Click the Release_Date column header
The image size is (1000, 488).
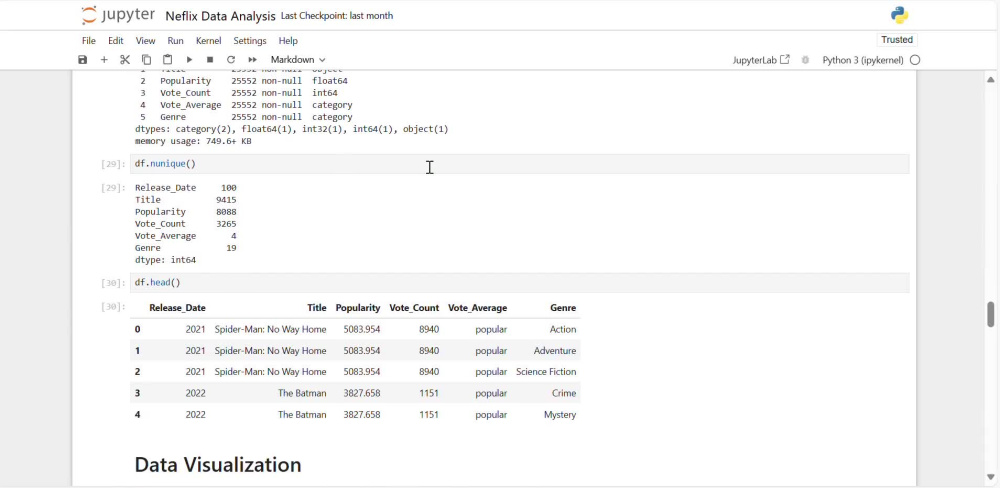click(x=177, y=307)
